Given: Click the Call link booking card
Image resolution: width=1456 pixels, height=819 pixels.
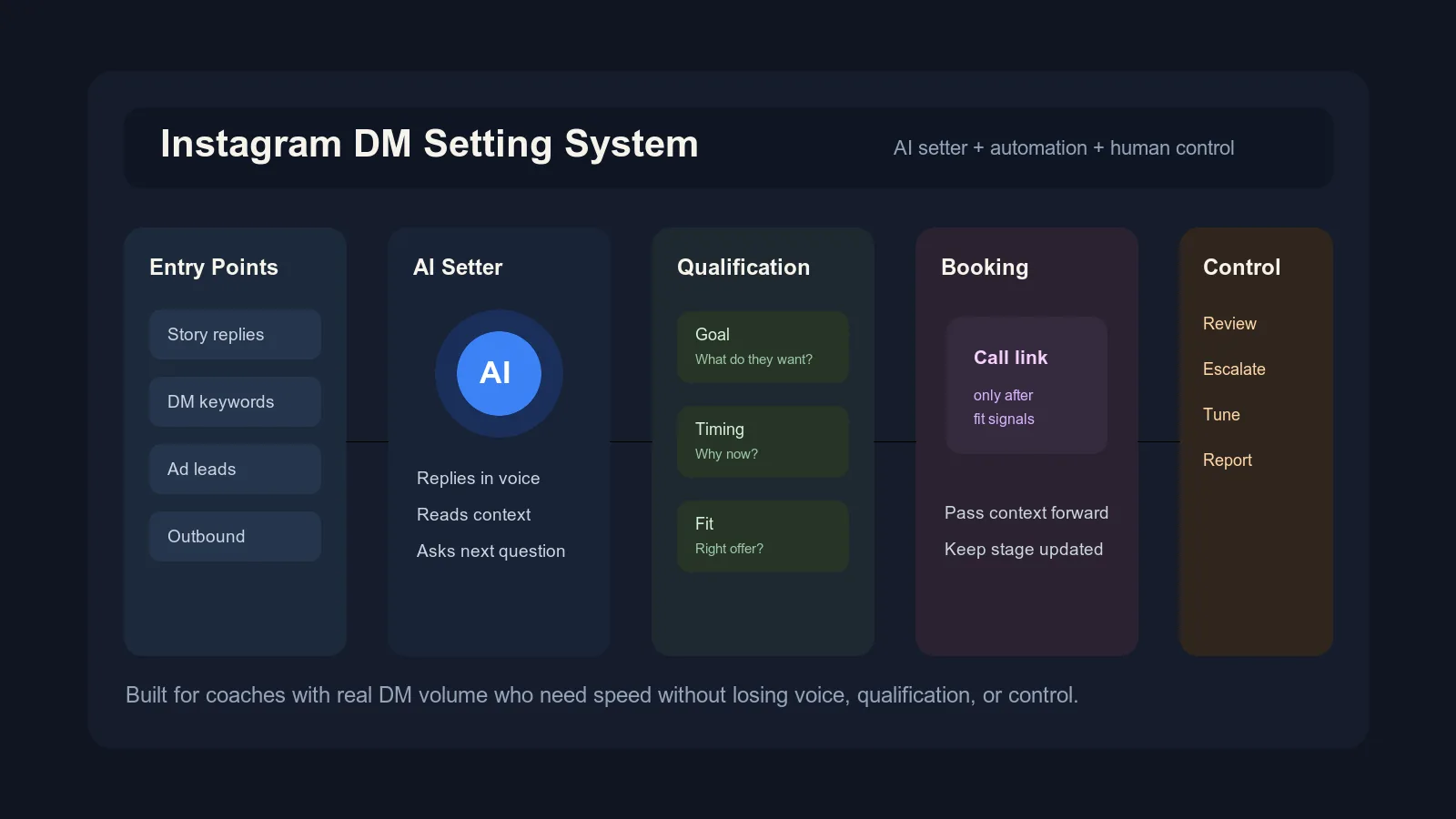Looking at the screenshot, I should [x=1026, y=385].
